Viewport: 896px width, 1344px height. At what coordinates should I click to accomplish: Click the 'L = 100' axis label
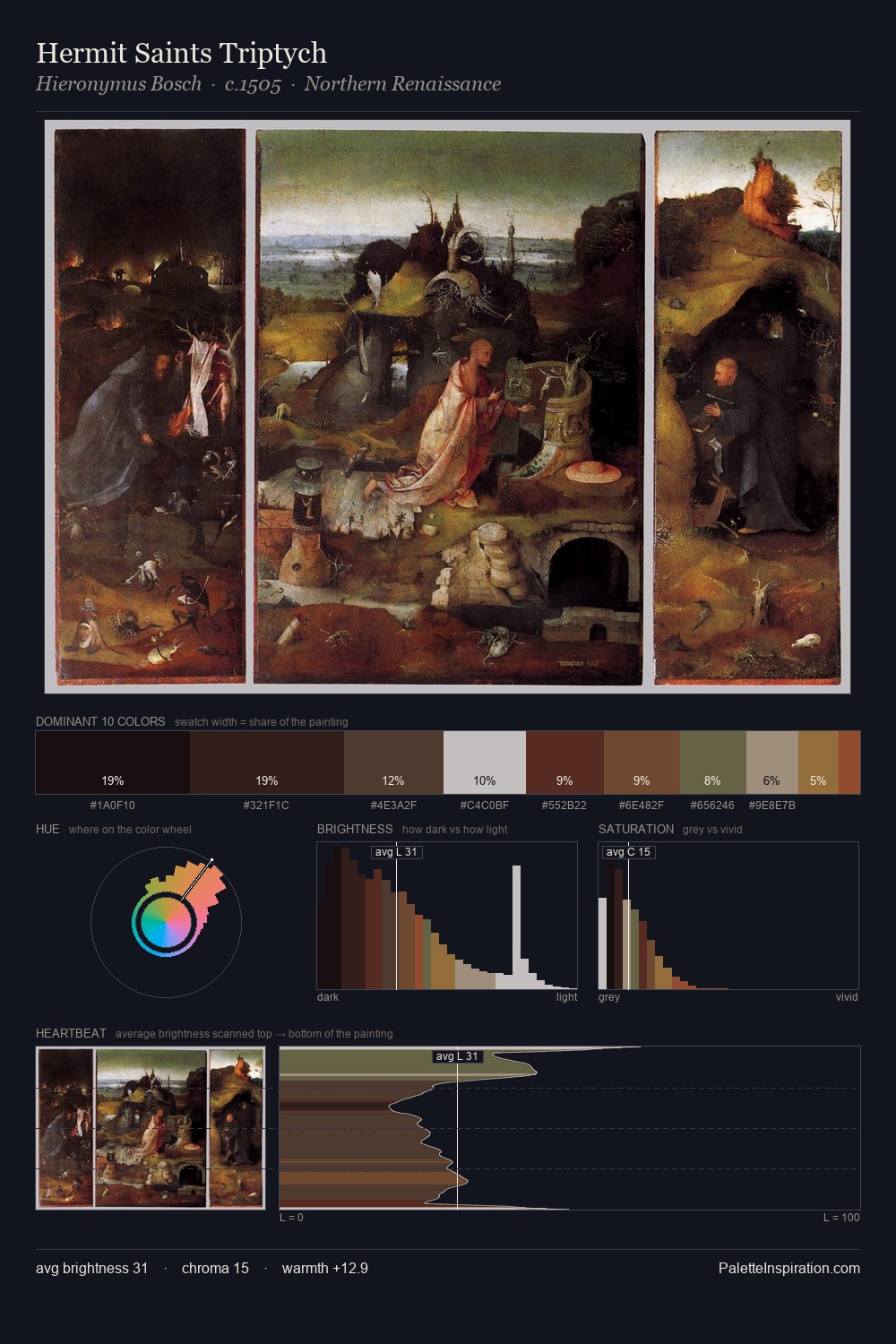click(x=841, y=1218)
